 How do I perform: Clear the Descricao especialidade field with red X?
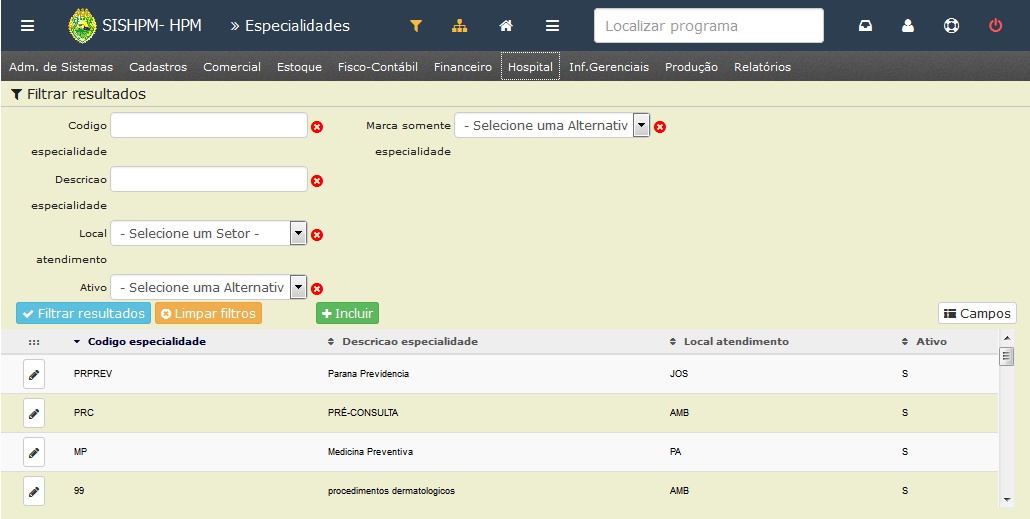coord(317,181)
